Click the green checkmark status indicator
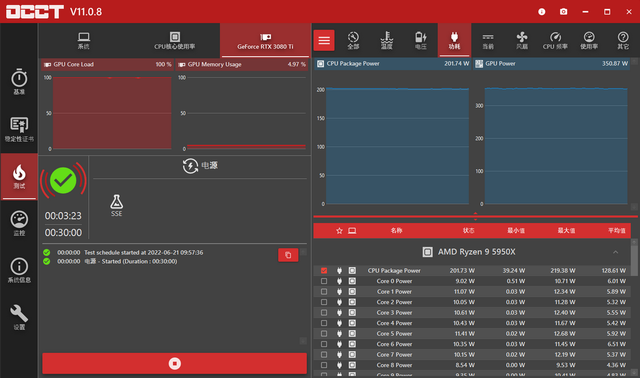Image resolution: width=640 pixels, height=378 pixels. click(63, 180)
